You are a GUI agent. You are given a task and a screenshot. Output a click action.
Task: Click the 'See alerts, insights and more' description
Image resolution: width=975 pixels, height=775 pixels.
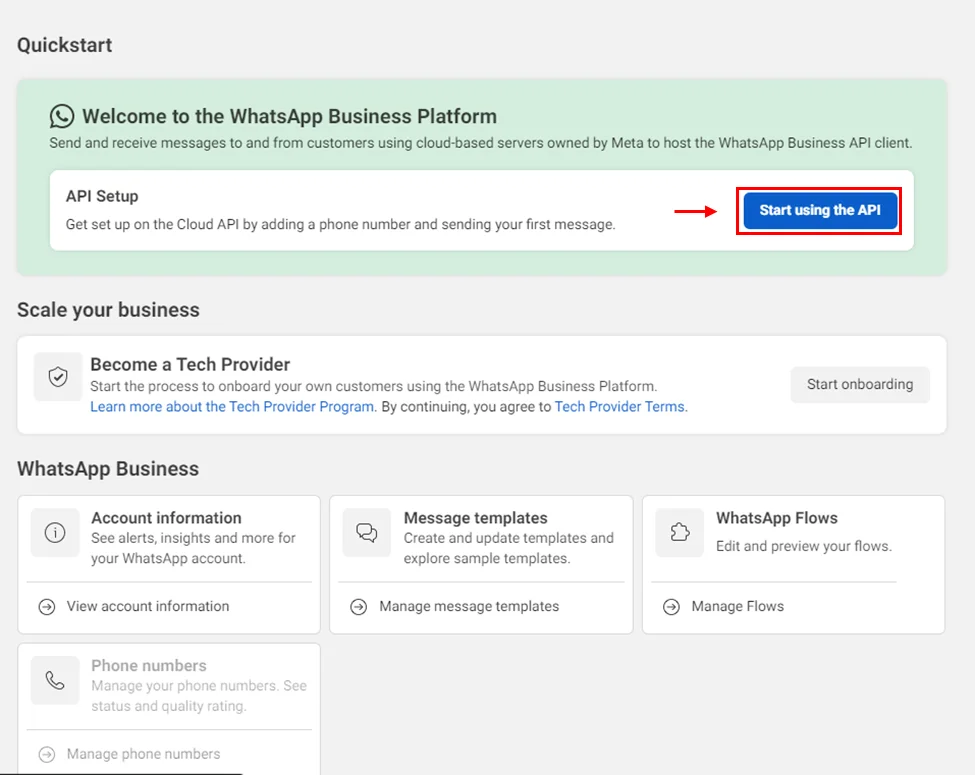[193, 548]
